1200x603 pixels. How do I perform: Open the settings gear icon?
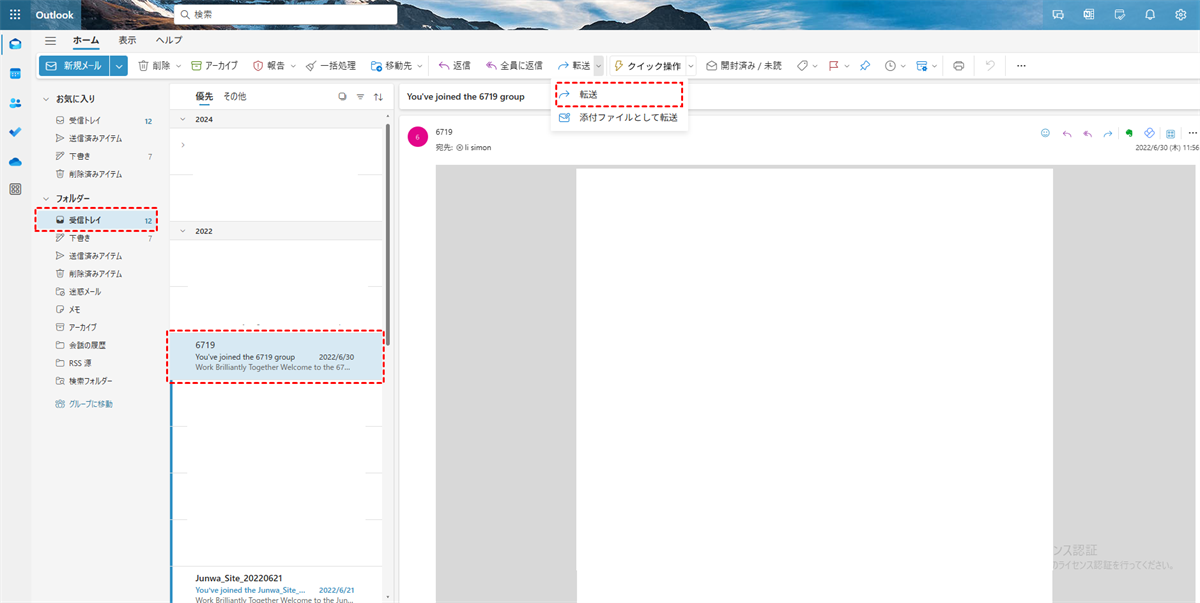1180,15
